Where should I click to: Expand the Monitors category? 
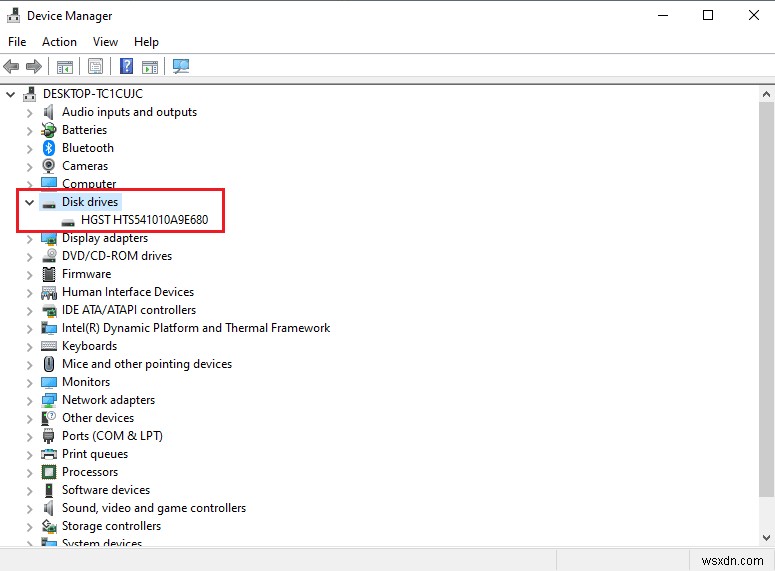pyautogui.click(x=30, y=383)
